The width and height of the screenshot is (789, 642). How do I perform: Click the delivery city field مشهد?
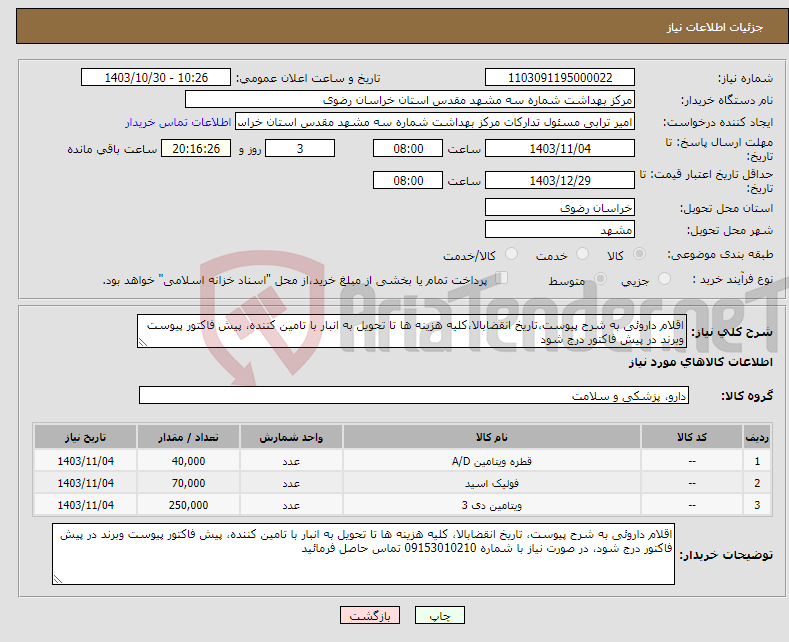(560, 229)
